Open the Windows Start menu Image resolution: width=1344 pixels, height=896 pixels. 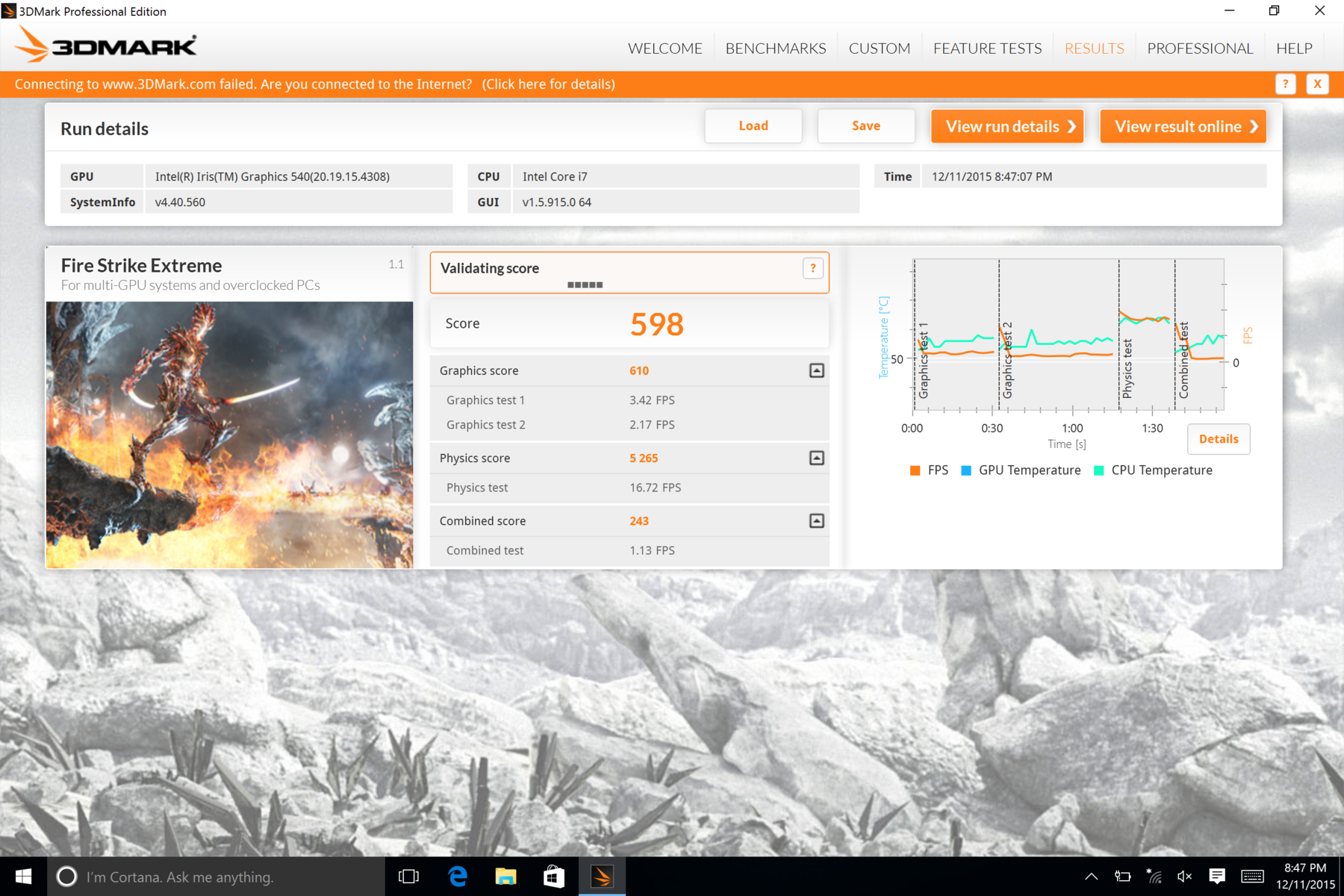23,877
